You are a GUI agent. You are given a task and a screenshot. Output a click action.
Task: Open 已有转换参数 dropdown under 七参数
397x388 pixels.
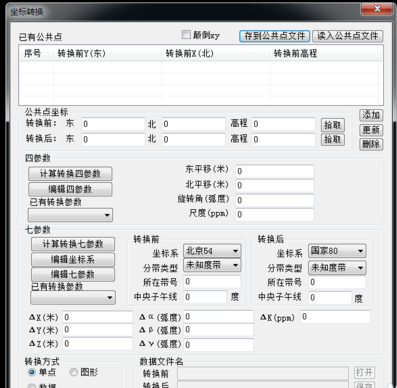[73, 298]
